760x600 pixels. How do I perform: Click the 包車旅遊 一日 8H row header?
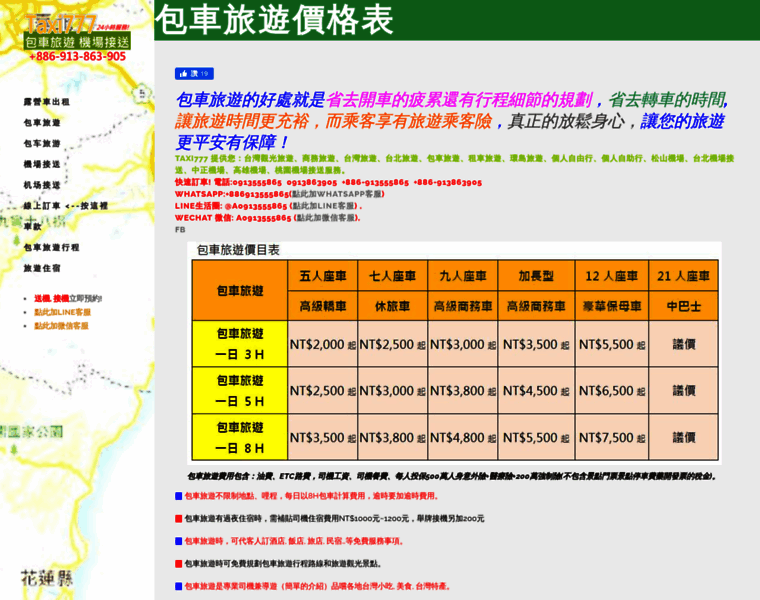[240, 437]
